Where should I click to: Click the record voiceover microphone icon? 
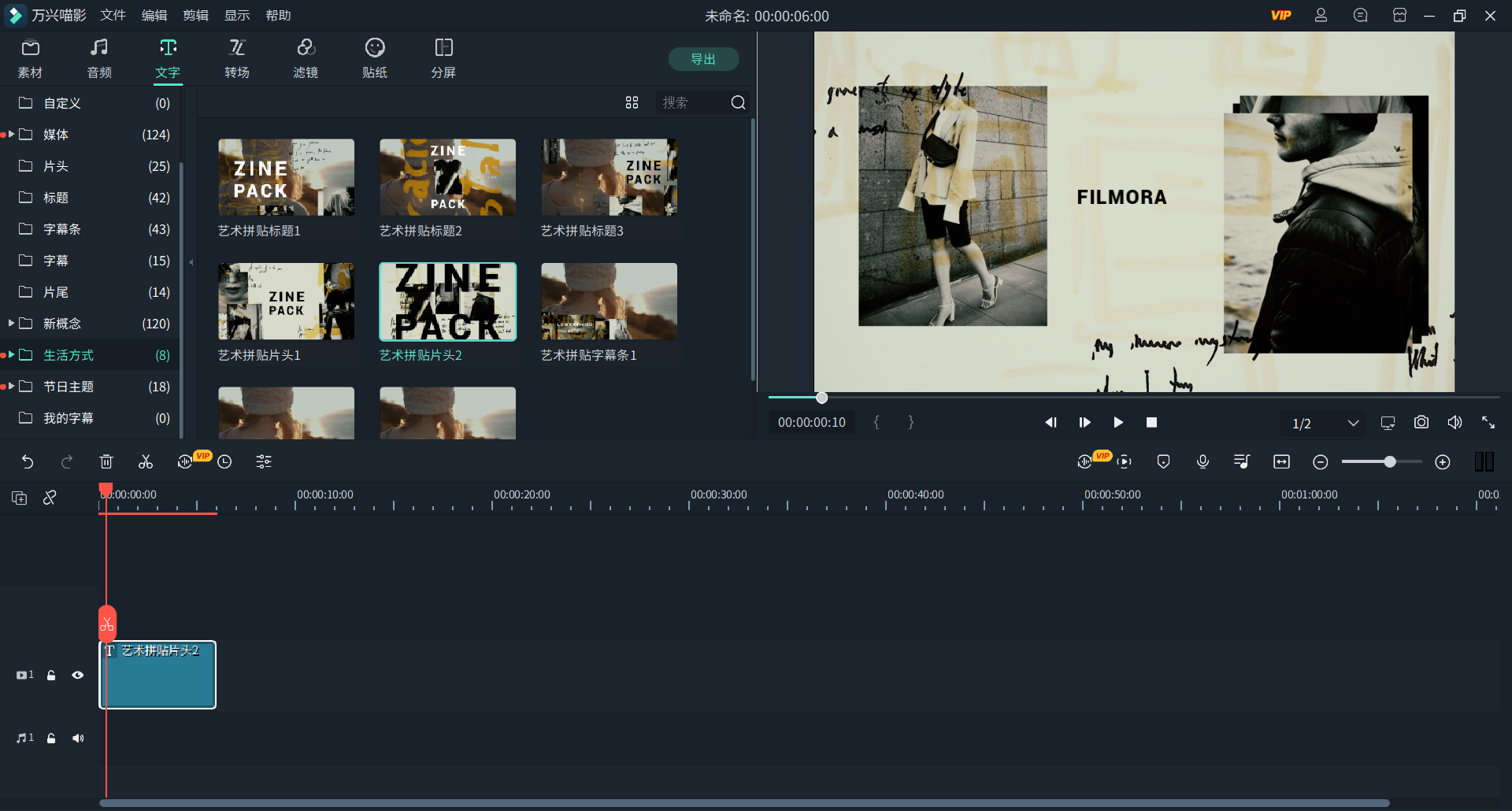pyautogui.click(x=1203, y=462)
